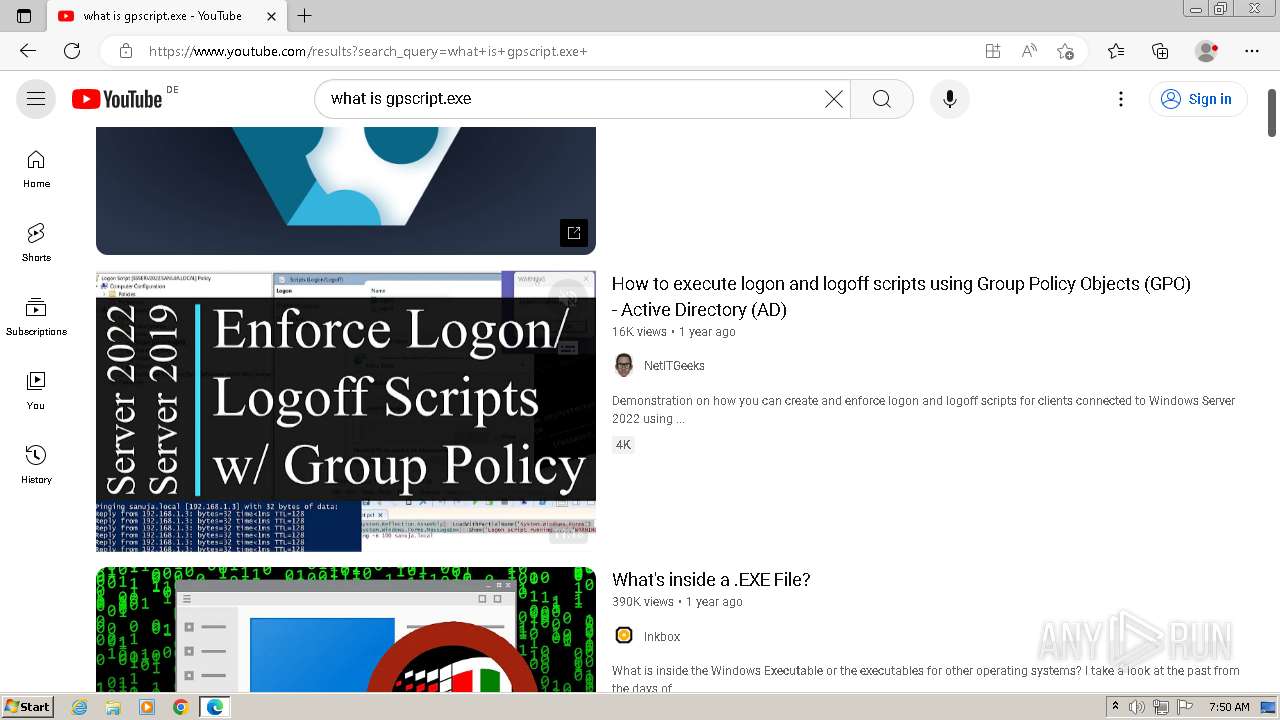The height and width of the screenshot is (720, 1280).
Task: Open Favorites list in Edge toolbar
Action: (x=1116, y=51)
